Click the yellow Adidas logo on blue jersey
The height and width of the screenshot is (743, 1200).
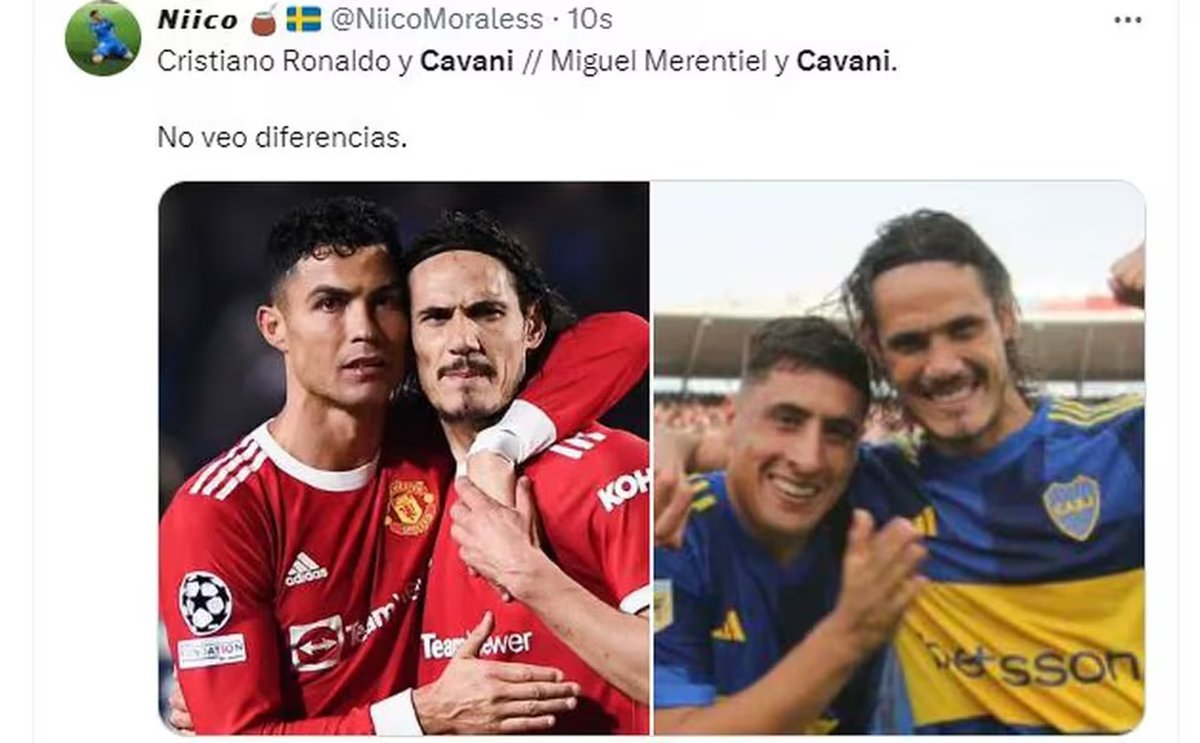point(728,627)
